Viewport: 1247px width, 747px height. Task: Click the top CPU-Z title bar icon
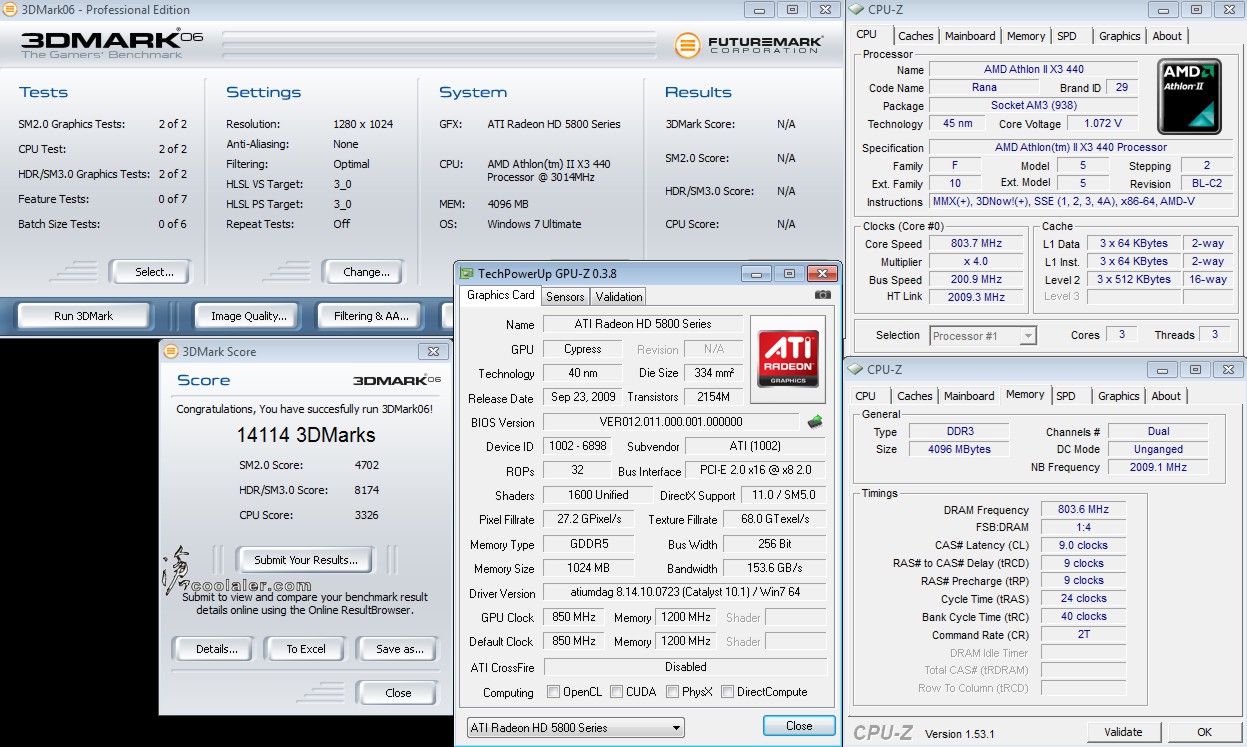856,10
